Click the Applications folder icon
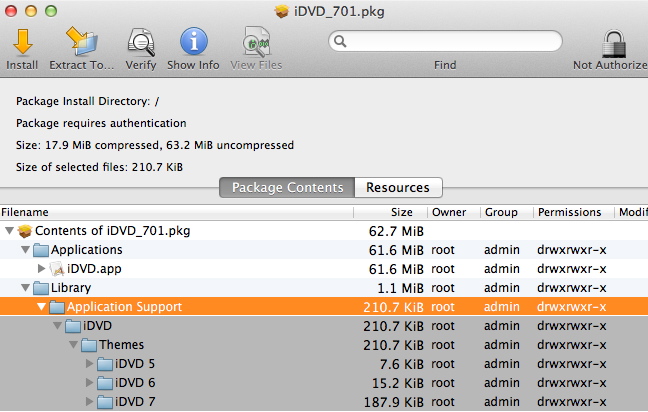Image resolution: width=648 pixels, height=412 pixels. [x=40, y=250]
